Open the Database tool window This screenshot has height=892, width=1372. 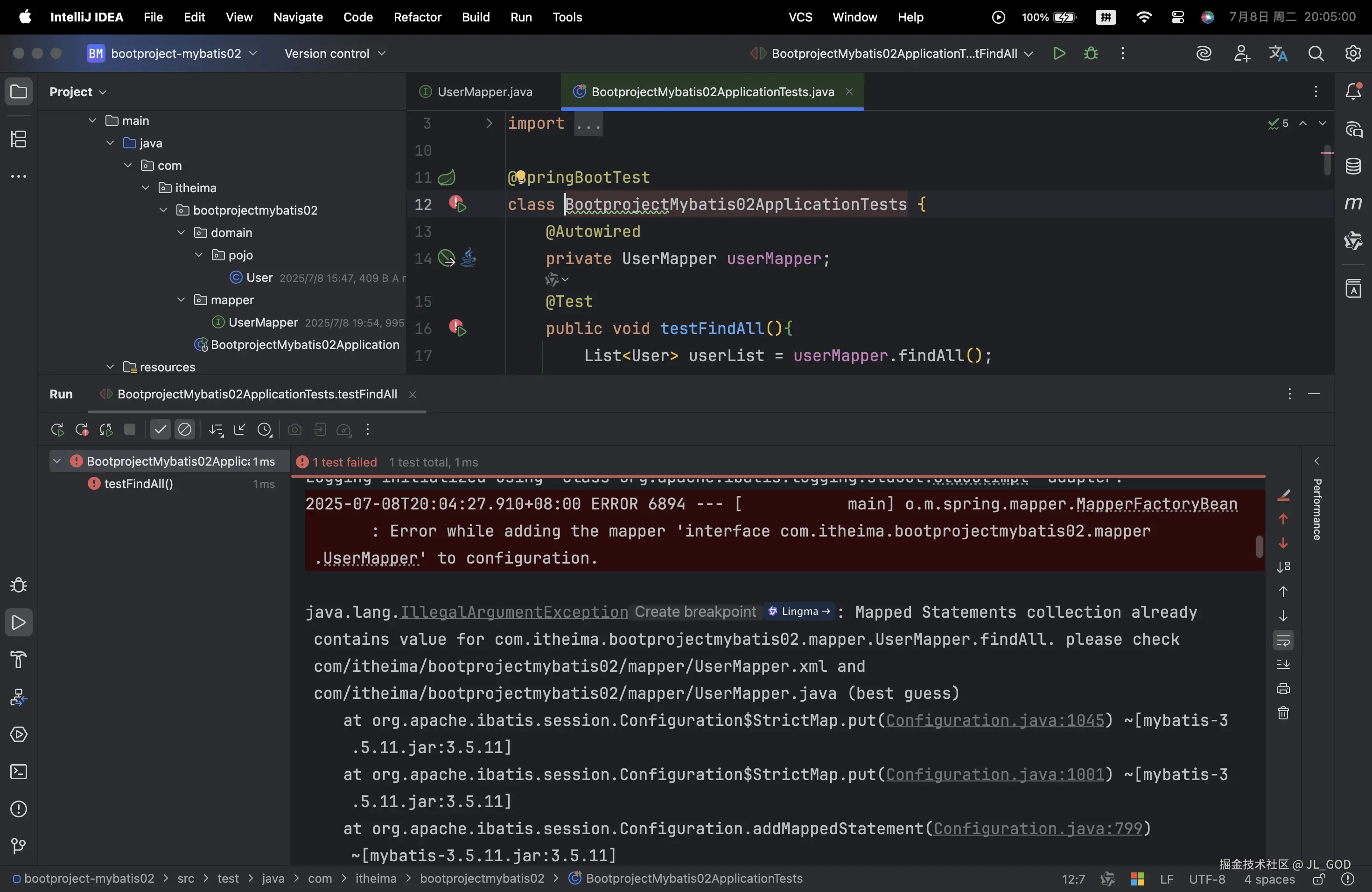(x=1353, y=167)
